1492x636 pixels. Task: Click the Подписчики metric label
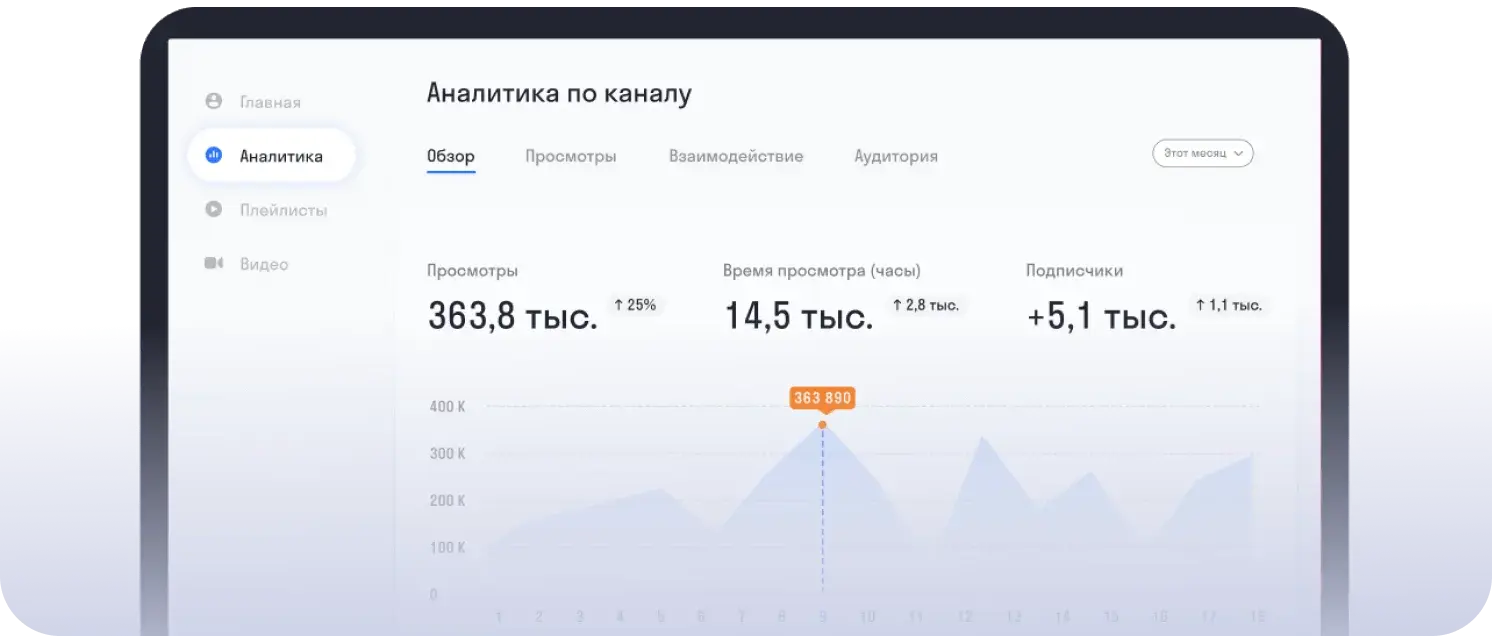1074,271
